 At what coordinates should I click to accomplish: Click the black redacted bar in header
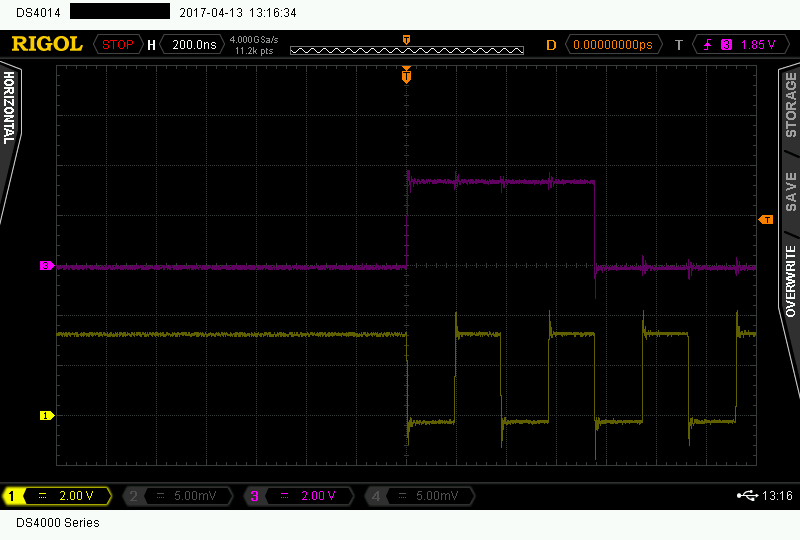[x=120, y=11]
